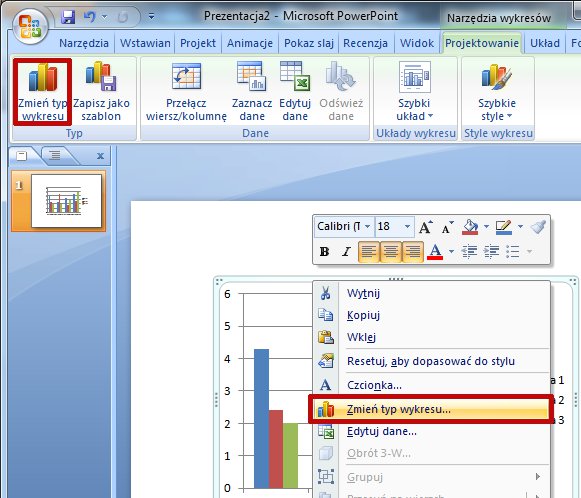Open the Szybki układ gallery dropdown
The width and height of the screenshot is (581, 498).
click(x=415, y=92)
